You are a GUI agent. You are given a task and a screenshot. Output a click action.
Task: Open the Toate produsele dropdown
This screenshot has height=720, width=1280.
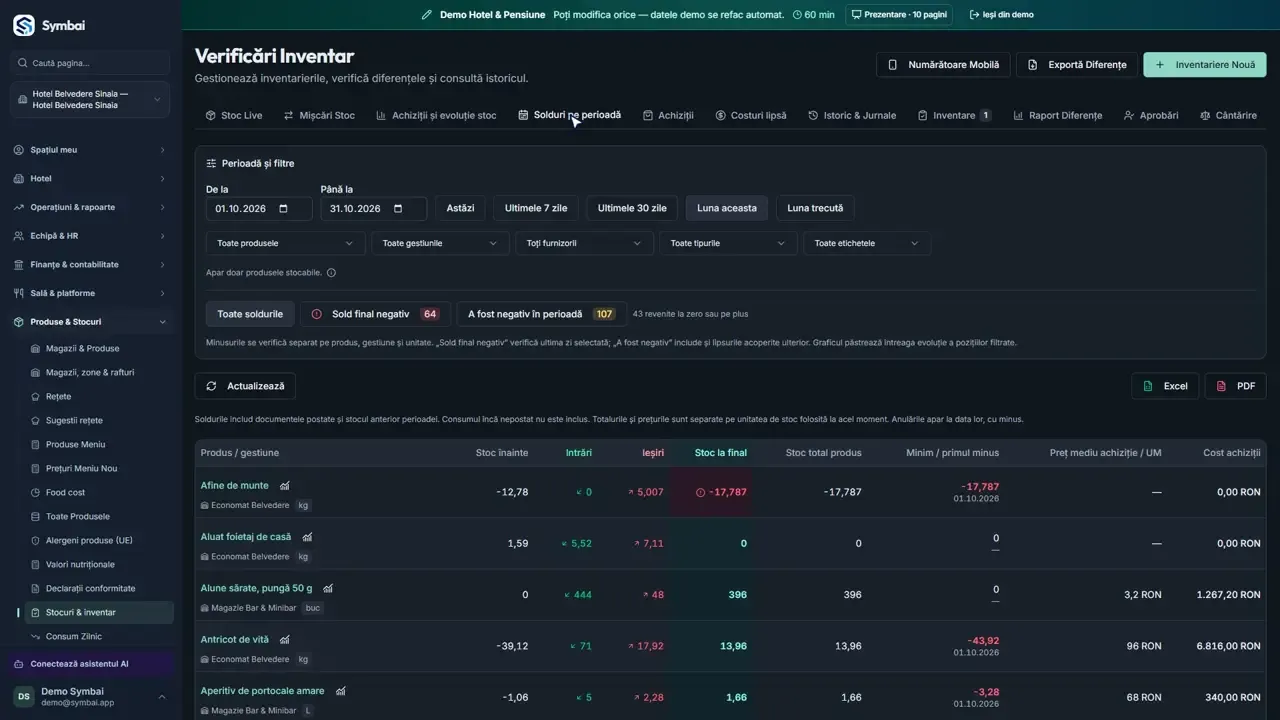[285, 243]
